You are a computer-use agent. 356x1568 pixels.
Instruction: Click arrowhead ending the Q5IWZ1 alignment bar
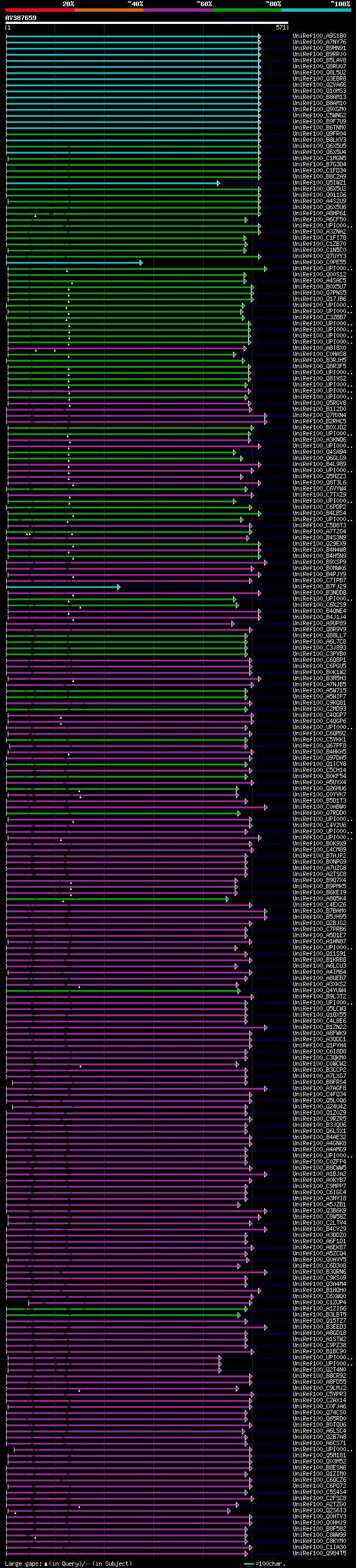tap(219, 182)
